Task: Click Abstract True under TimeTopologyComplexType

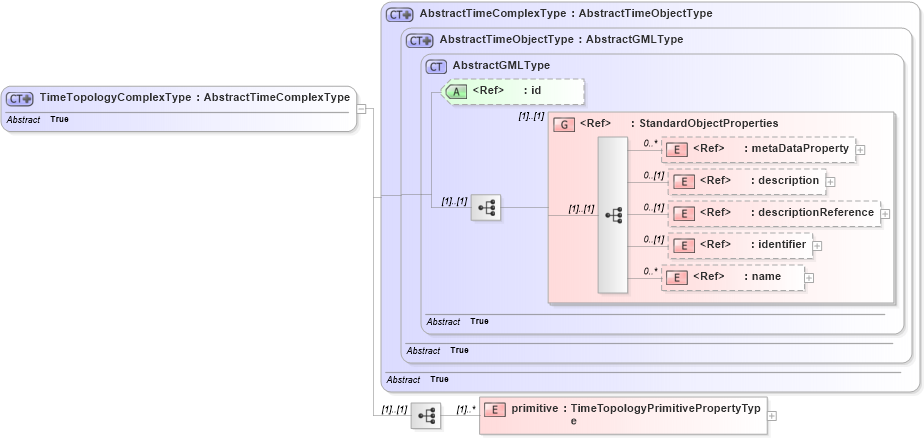Action: coord(38,120)
